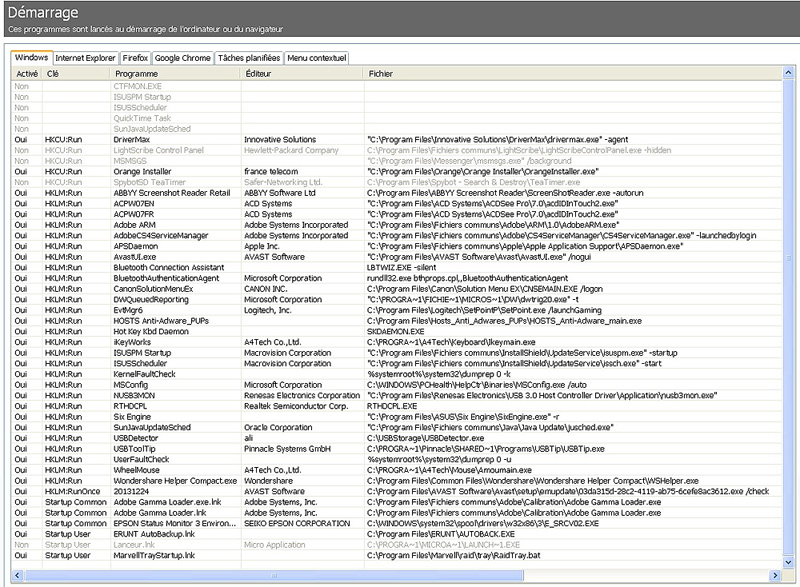Click the Programme column header
The width and height of the screenshot is (800, 587).
coord(174,73)
